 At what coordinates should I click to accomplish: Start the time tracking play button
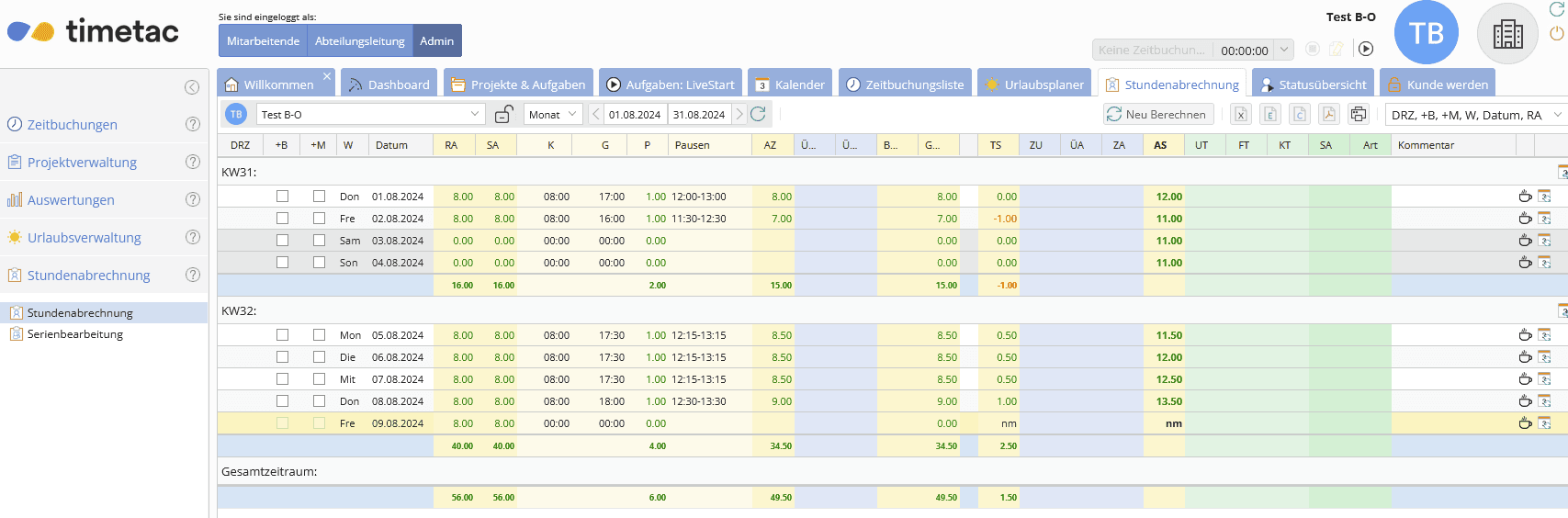(x=1366, y=49)
